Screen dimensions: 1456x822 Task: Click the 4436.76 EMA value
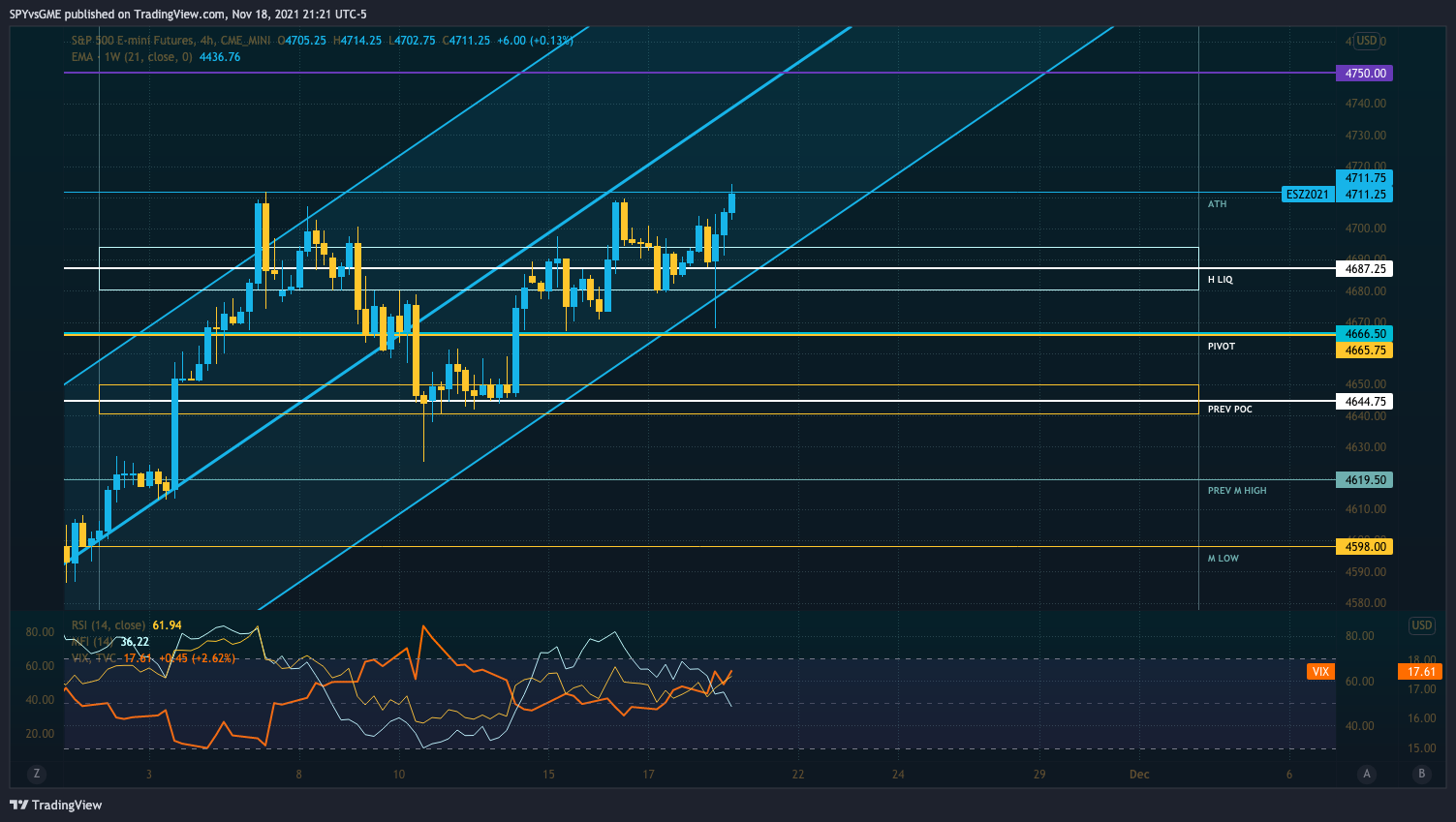(220, 57)
